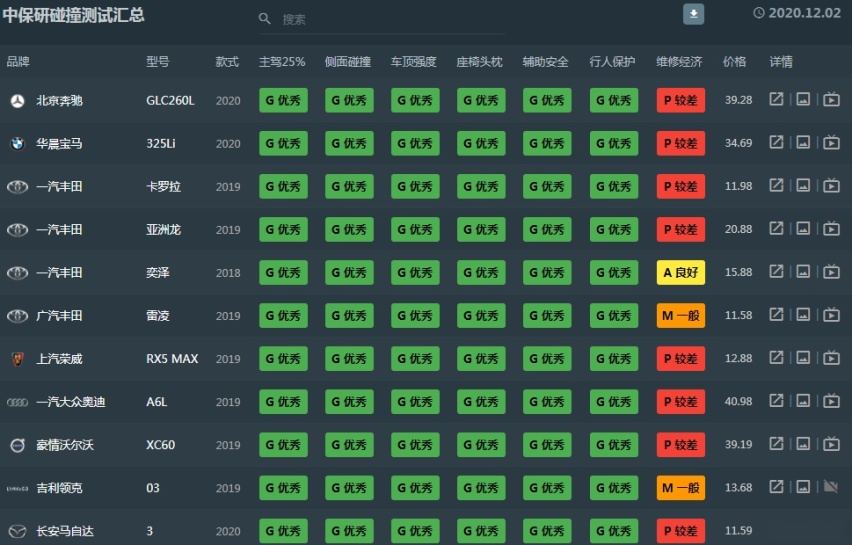Click the download button at top

click(x=693, y=14)
